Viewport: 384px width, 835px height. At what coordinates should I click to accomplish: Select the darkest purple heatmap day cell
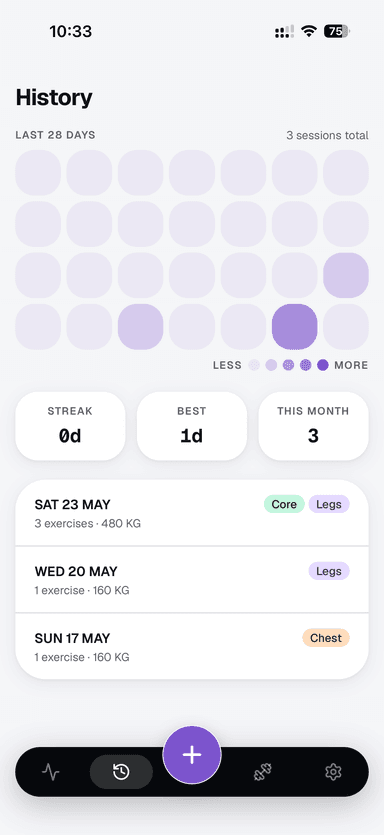[295, 326]
